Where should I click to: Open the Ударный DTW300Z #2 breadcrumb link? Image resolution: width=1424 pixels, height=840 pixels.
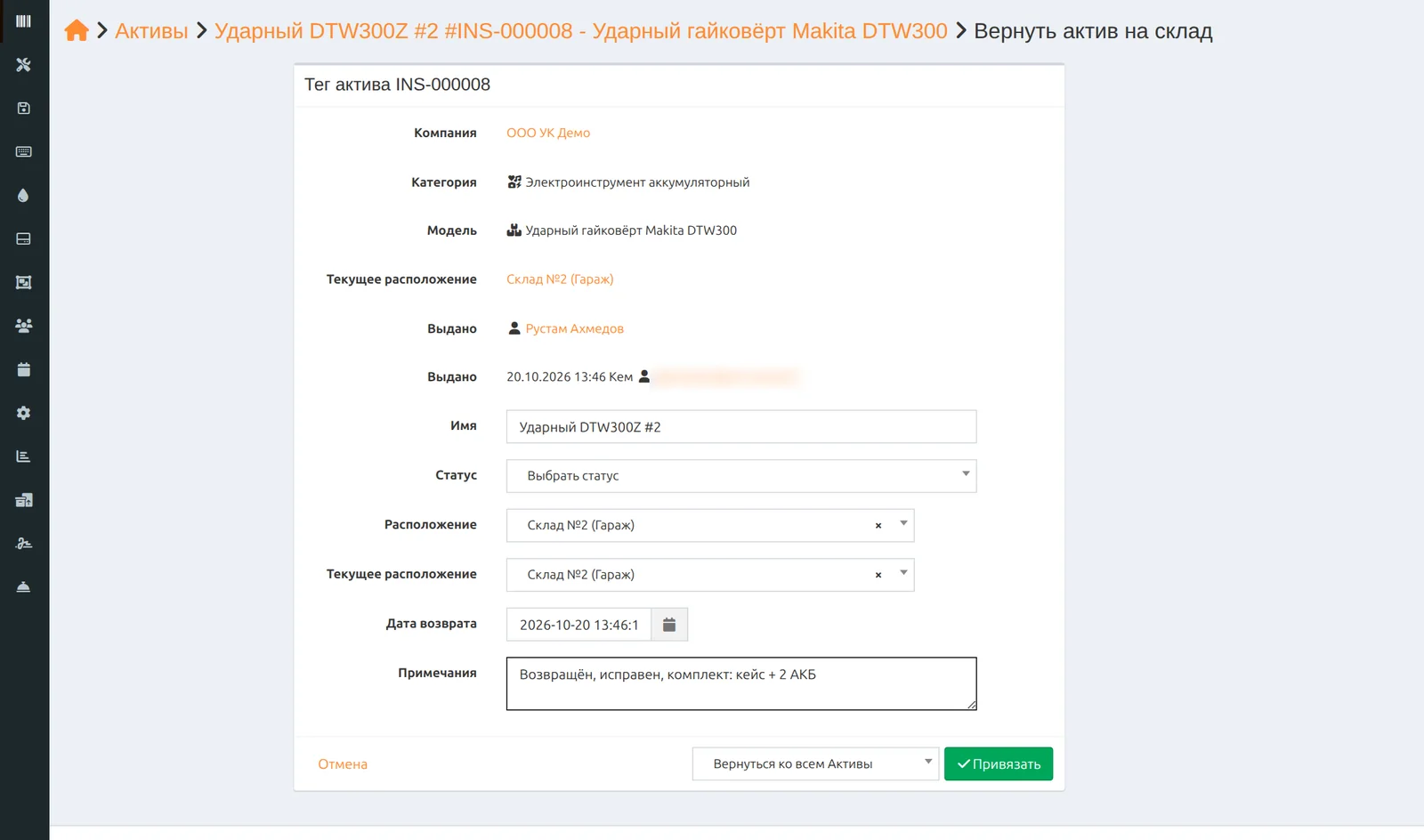tap(581, 31)
